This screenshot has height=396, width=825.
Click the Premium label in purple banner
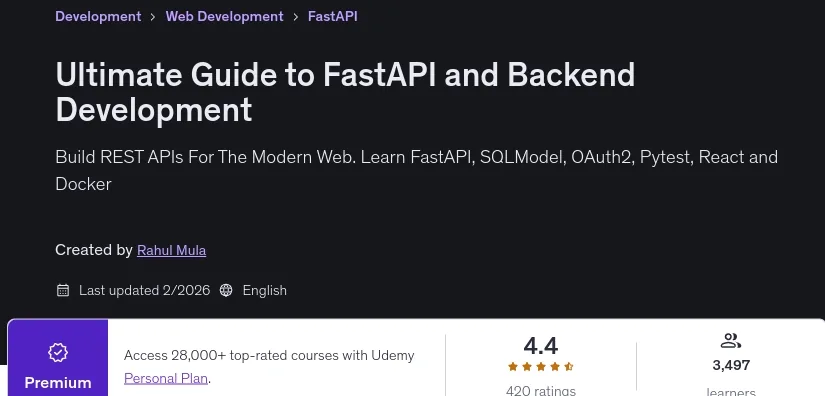point(58,383)
